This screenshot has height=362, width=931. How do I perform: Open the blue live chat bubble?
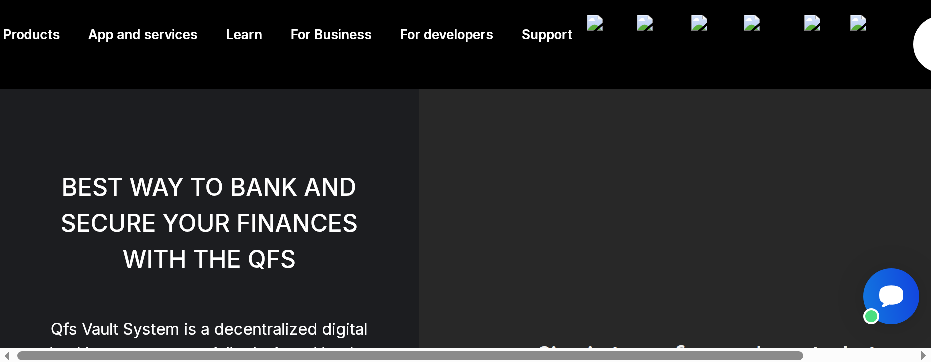tap(891, 296)
